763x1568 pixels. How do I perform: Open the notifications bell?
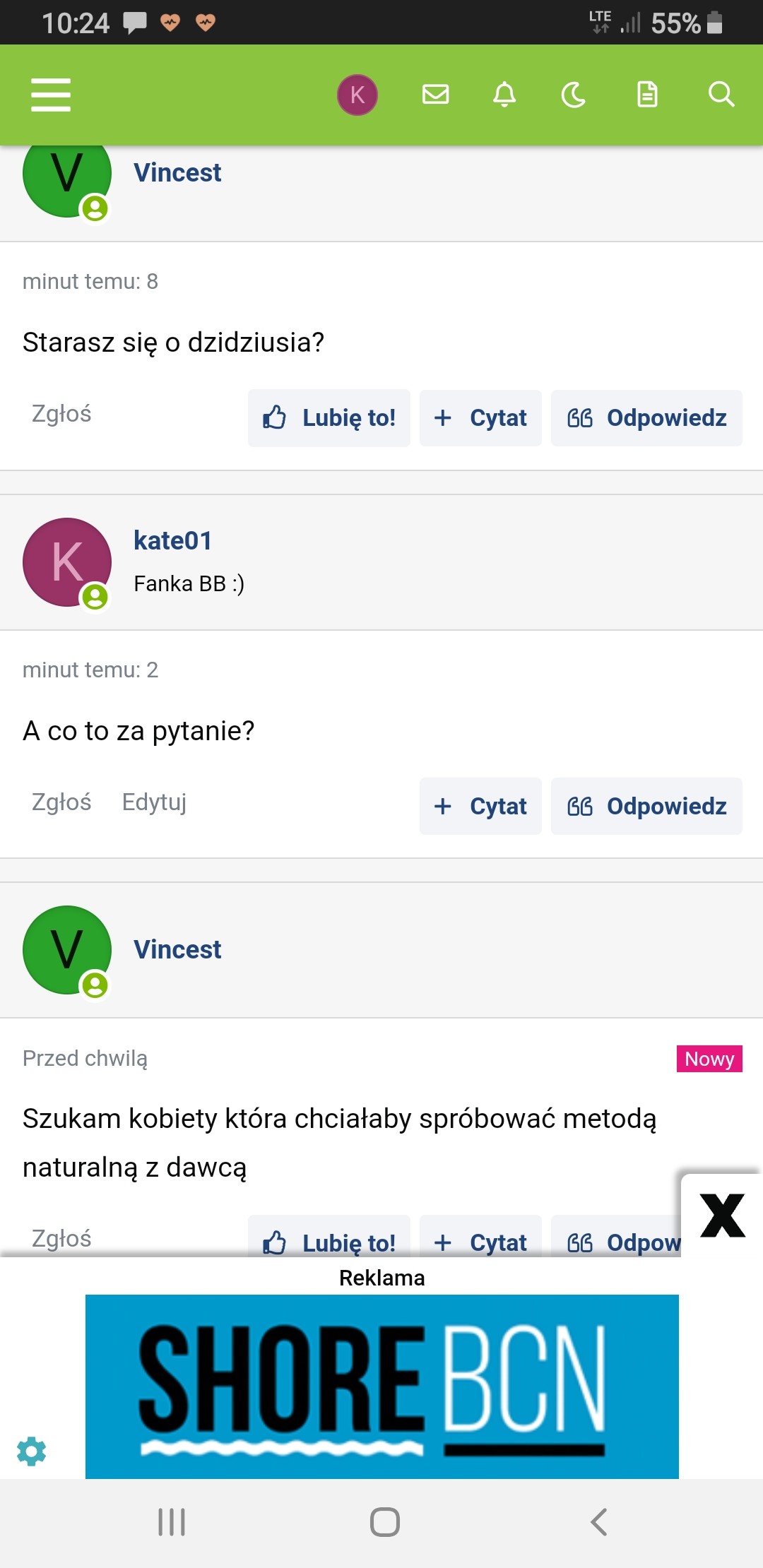click(504, 95)
